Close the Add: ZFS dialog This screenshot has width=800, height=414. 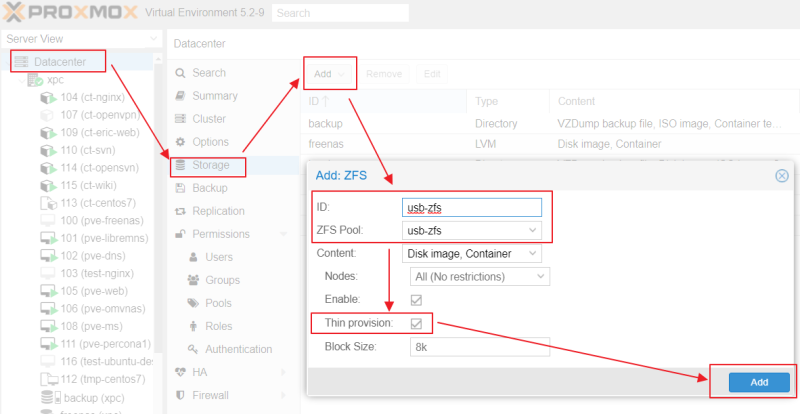pyautogui.click(x=782, y=176)
